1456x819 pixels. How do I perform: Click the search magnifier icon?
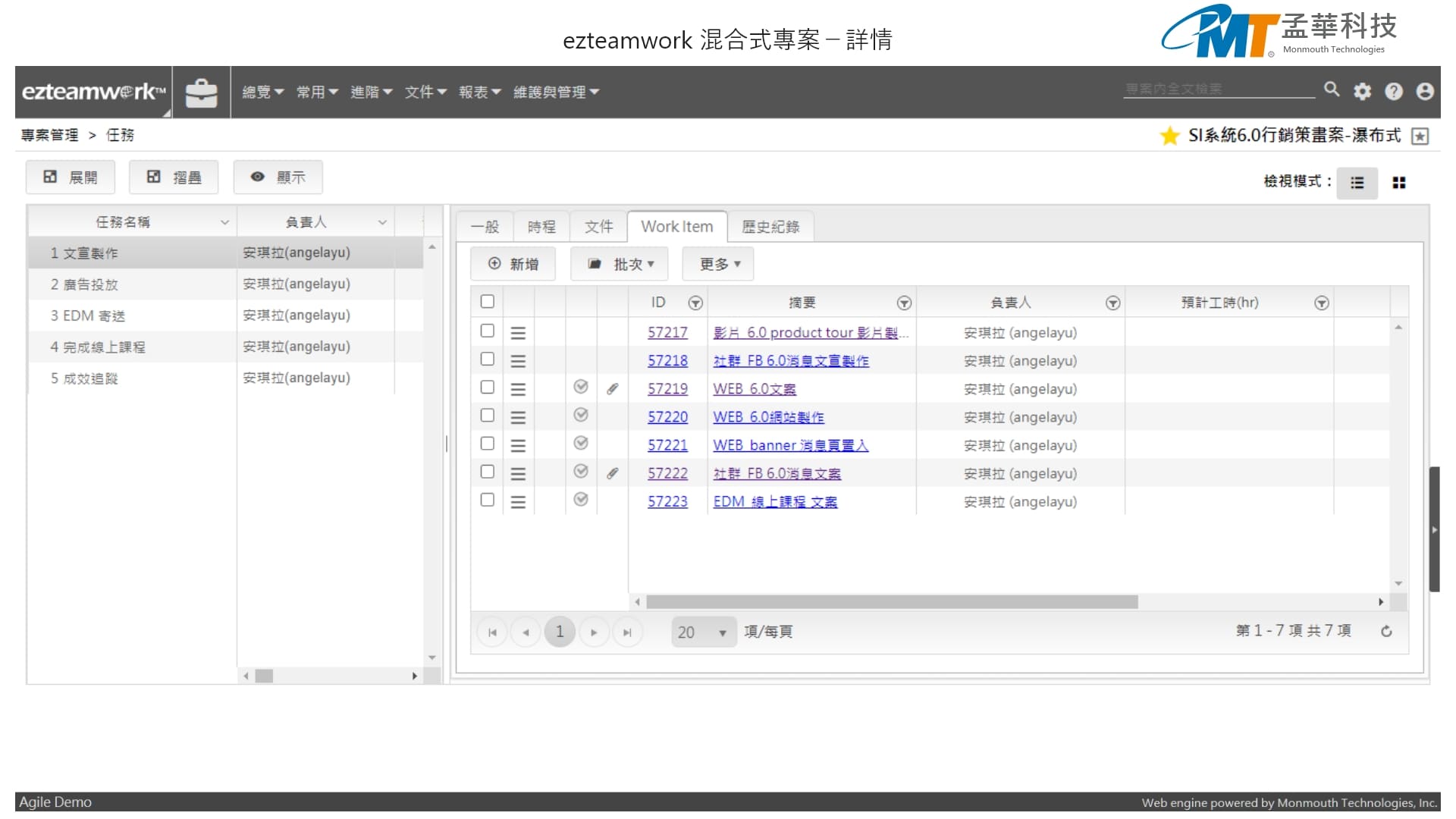1332,89
